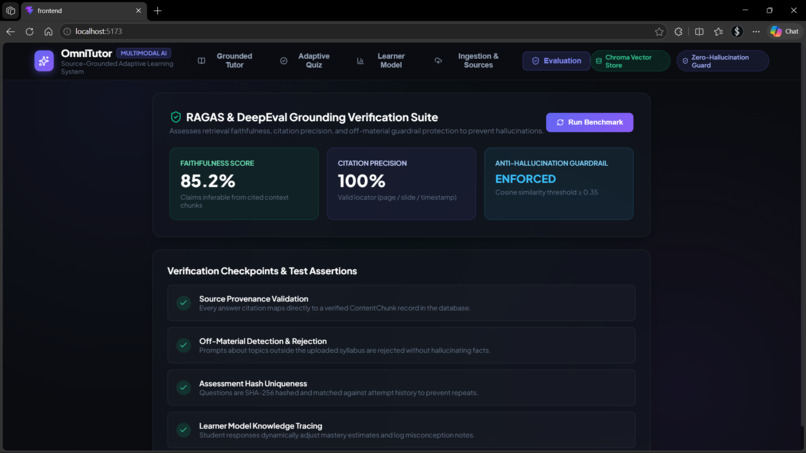Image resolution: width=806 pixels, height=453 pixels.
Task: Click the check icon for Assessment Hash Uniqueness
Action: pos(184,387)
